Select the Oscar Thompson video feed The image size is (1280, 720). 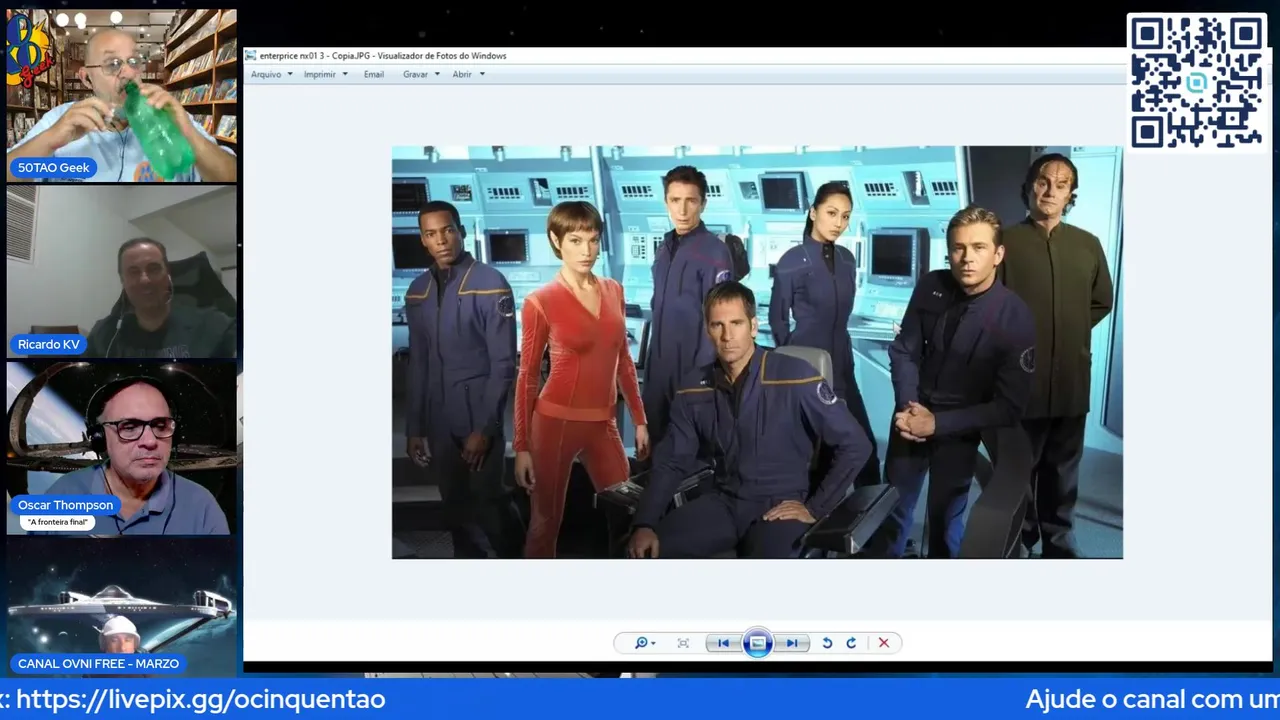(122, 448)
